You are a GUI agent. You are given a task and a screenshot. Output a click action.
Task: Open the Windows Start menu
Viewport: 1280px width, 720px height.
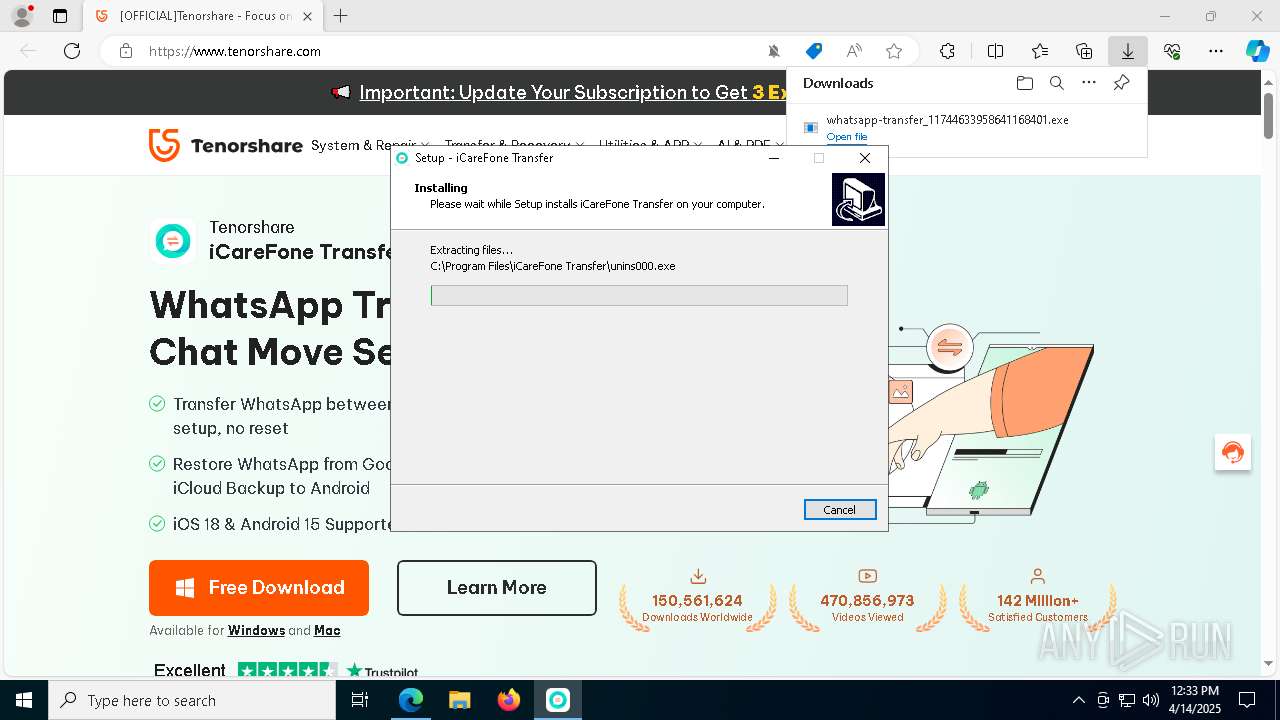24,700
